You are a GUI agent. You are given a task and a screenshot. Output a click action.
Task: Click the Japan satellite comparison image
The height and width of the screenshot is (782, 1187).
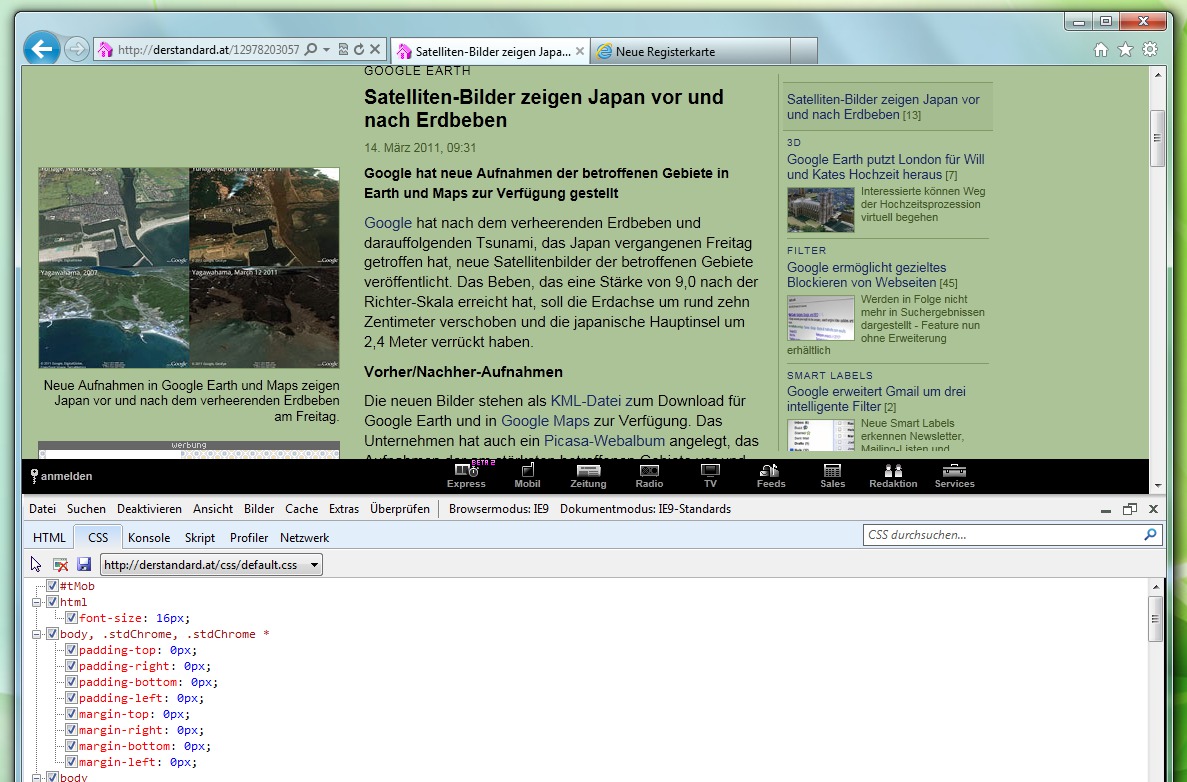pos(188,267)
